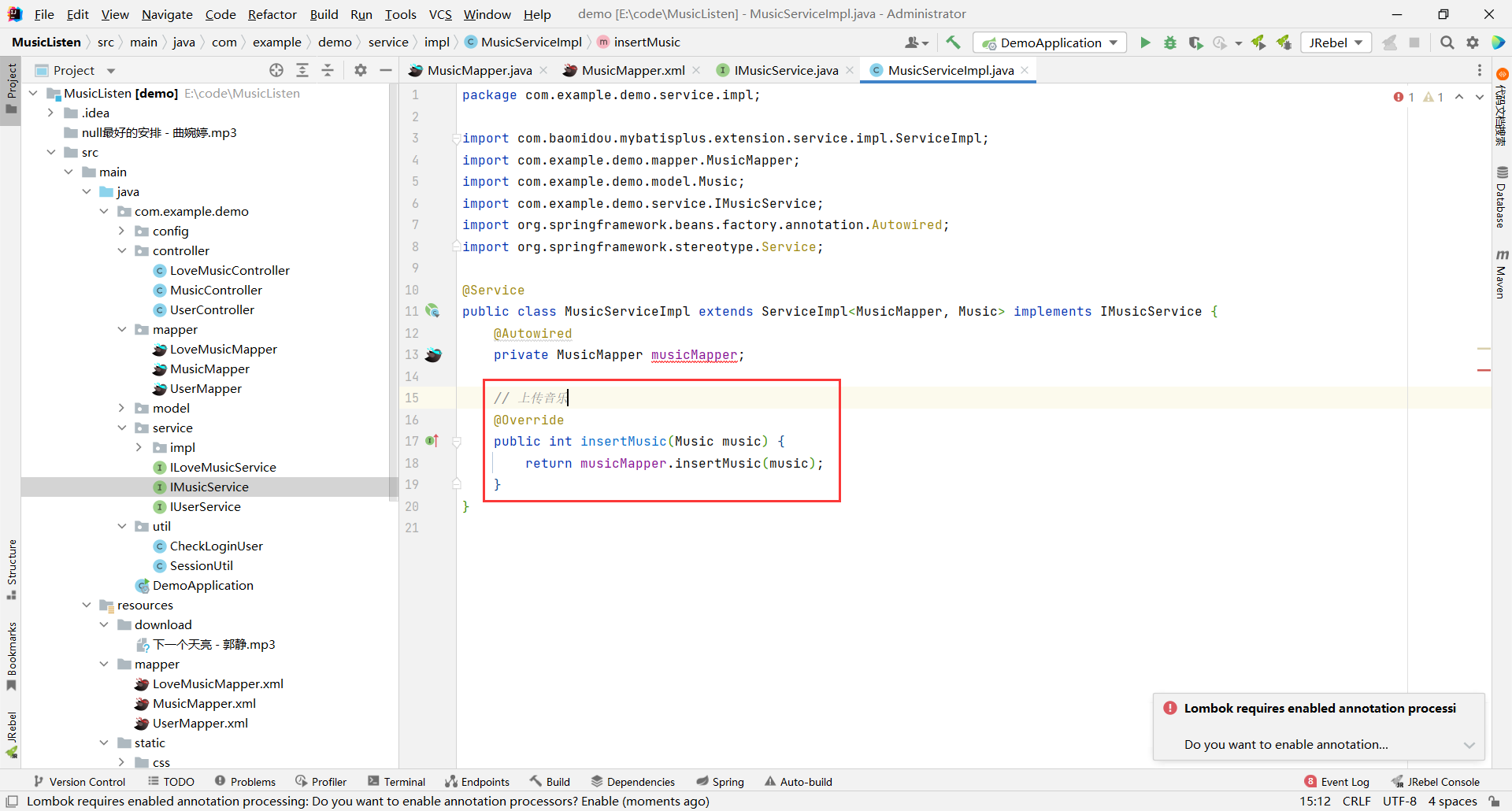
Task: Click the implements-method gutter icon on line 17
Action: coord(432,441)
